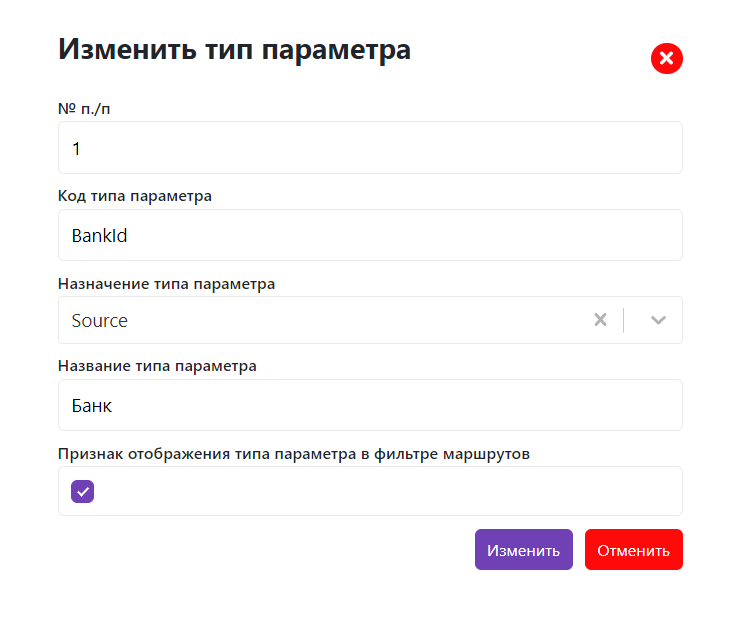The image size is (740, 624).
Task: Expand the dropdown using the chevron arrow
Action: coord(658,320)
